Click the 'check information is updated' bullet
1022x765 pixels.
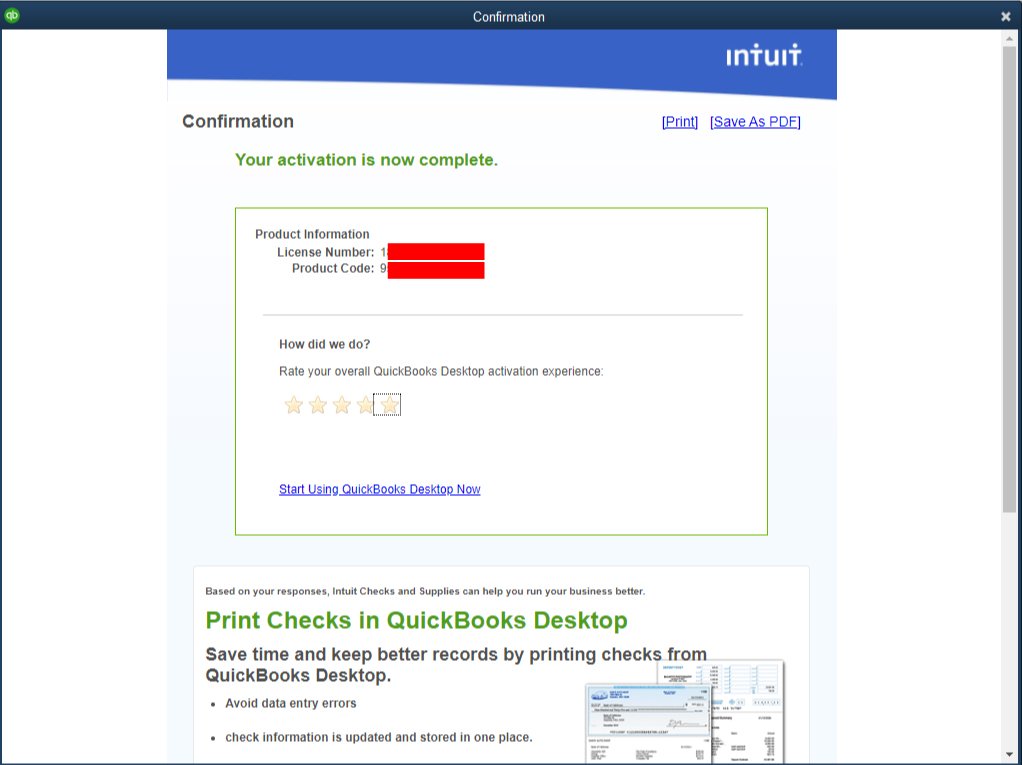379,738
